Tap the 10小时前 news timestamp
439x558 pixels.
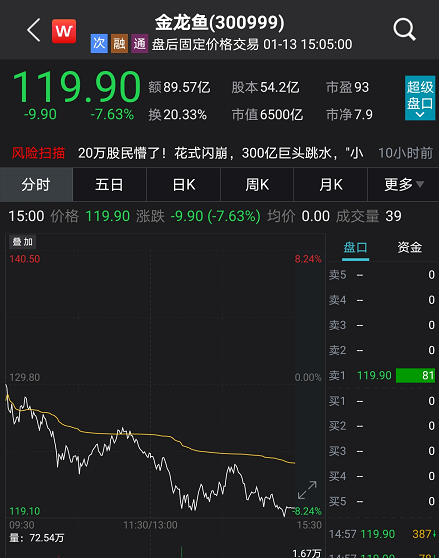[x=406, y=153]
